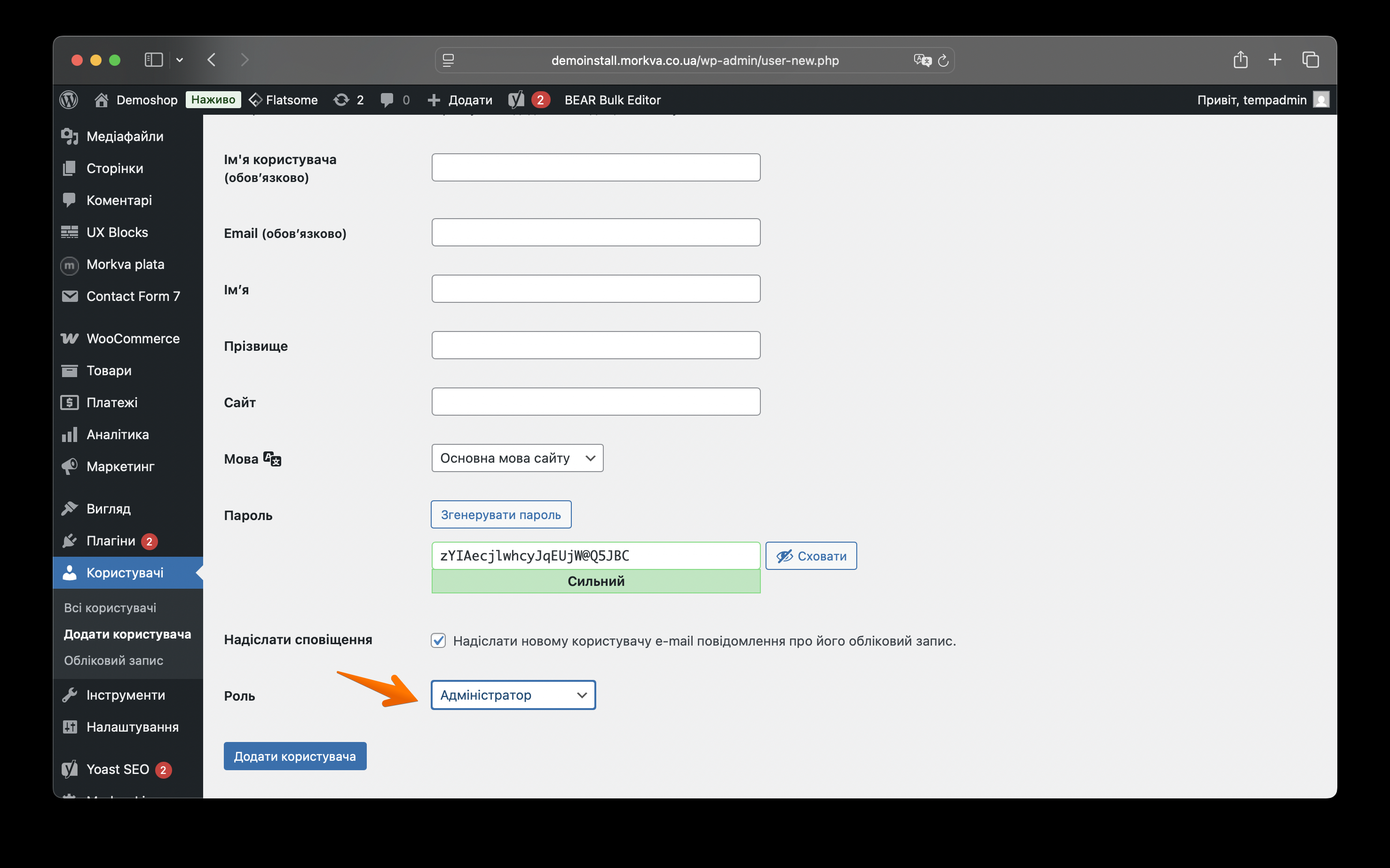
Task: Open Налаштування in the sidebar
Action: (128, 727)
